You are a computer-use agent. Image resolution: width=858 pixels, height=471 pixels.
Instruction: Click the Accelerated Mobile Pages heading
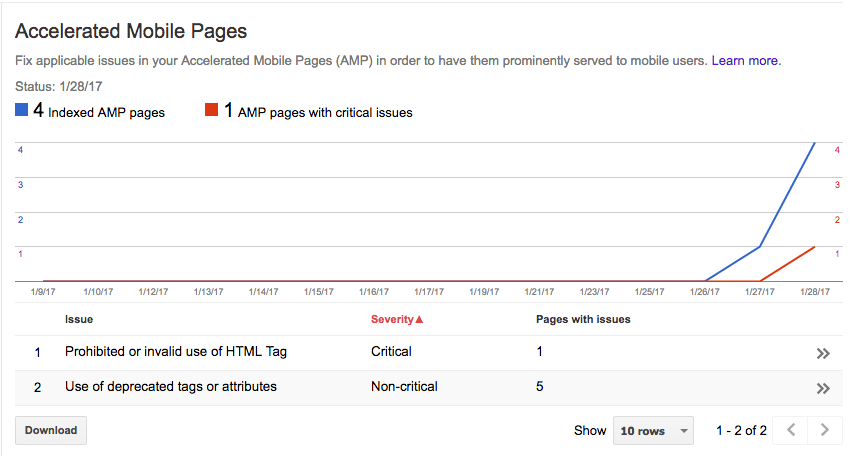[x=131, y=31]
